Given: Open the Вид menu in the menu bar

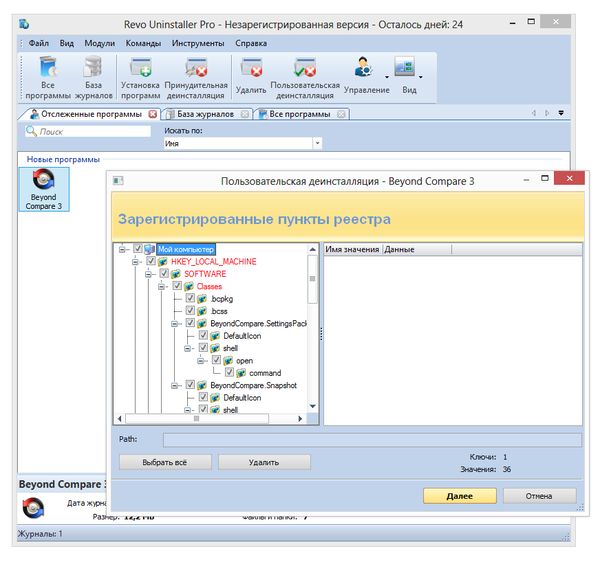Looking at the screenshot, I should pyautogui.click(x=67, y=43).
